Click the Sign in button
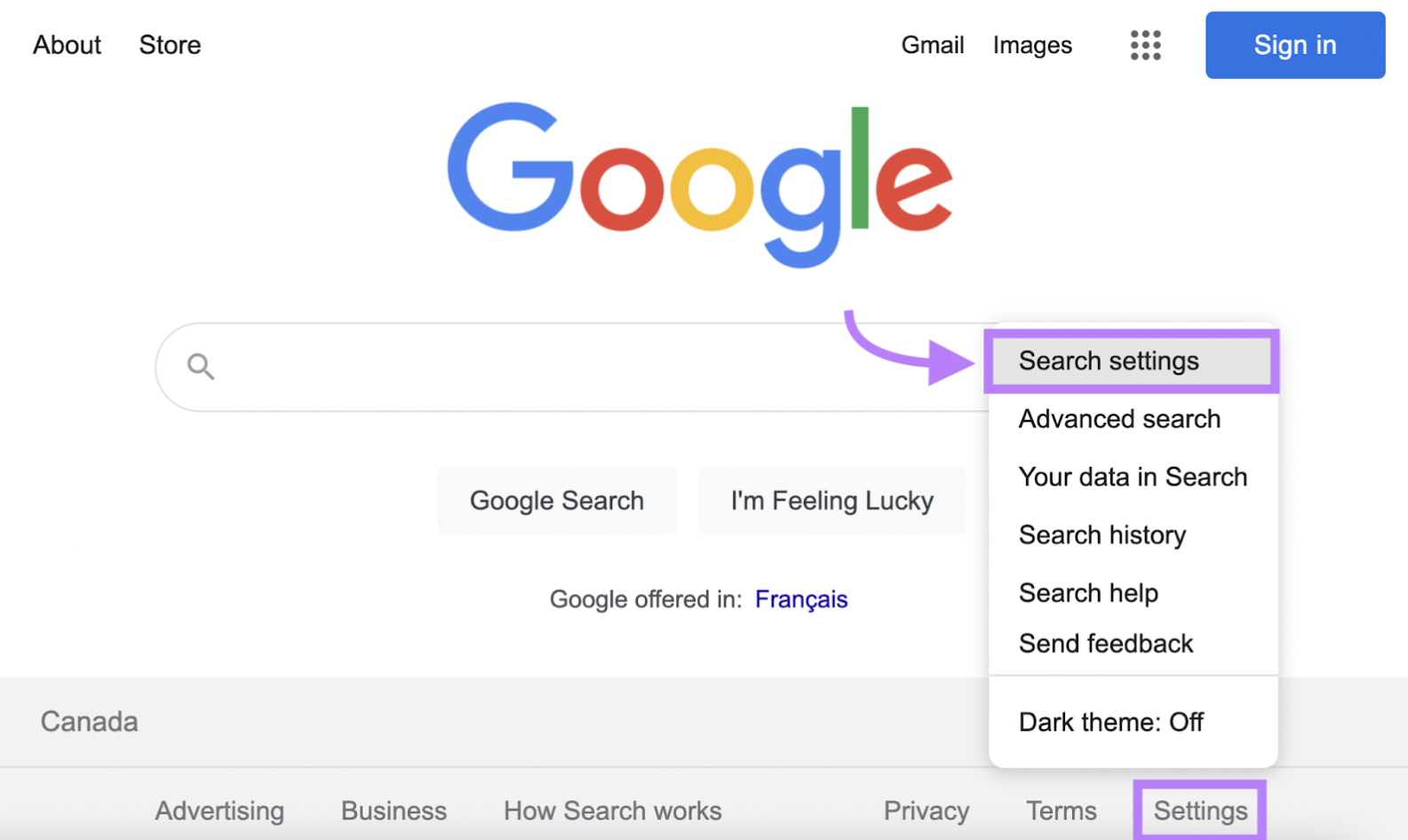1408x840 pixels. (x=1294, y=45)
